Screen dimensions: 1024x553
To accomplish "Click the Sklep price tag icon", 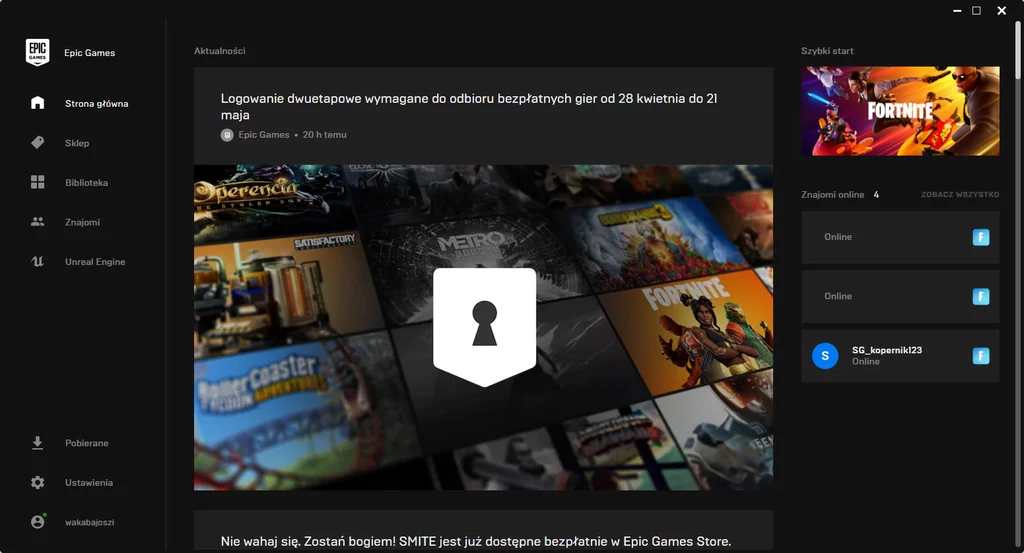I will pos(37,142).
